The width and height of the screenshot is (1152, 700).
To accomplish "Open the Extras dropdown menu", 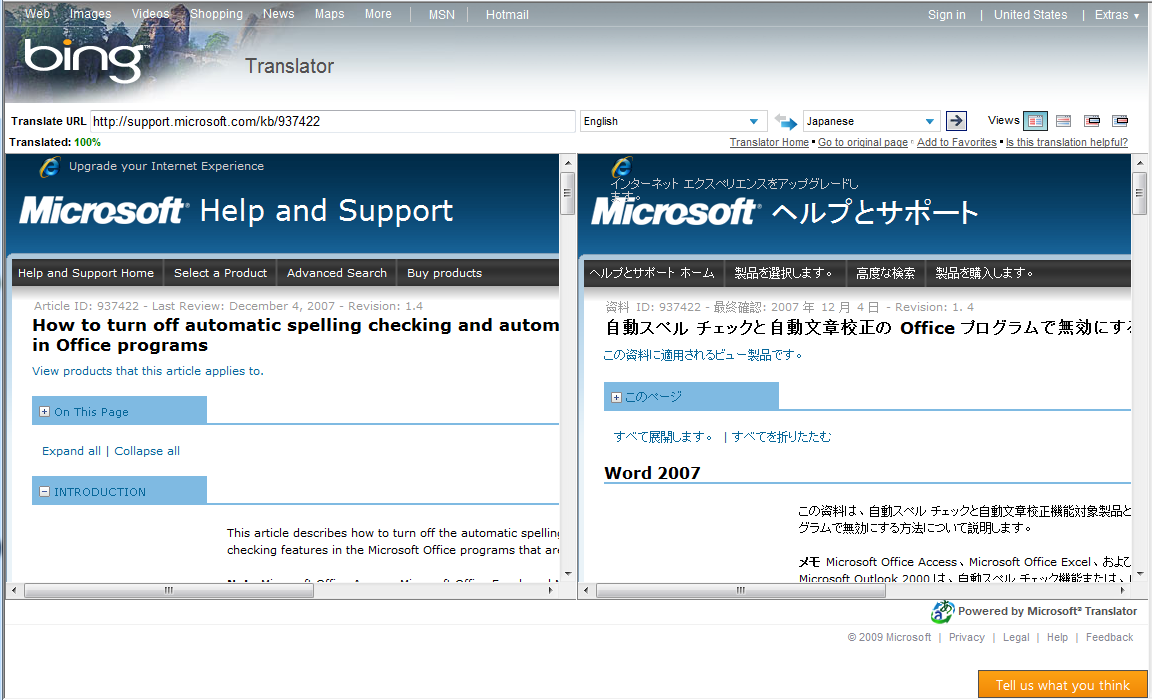I will click(1116, 15).
